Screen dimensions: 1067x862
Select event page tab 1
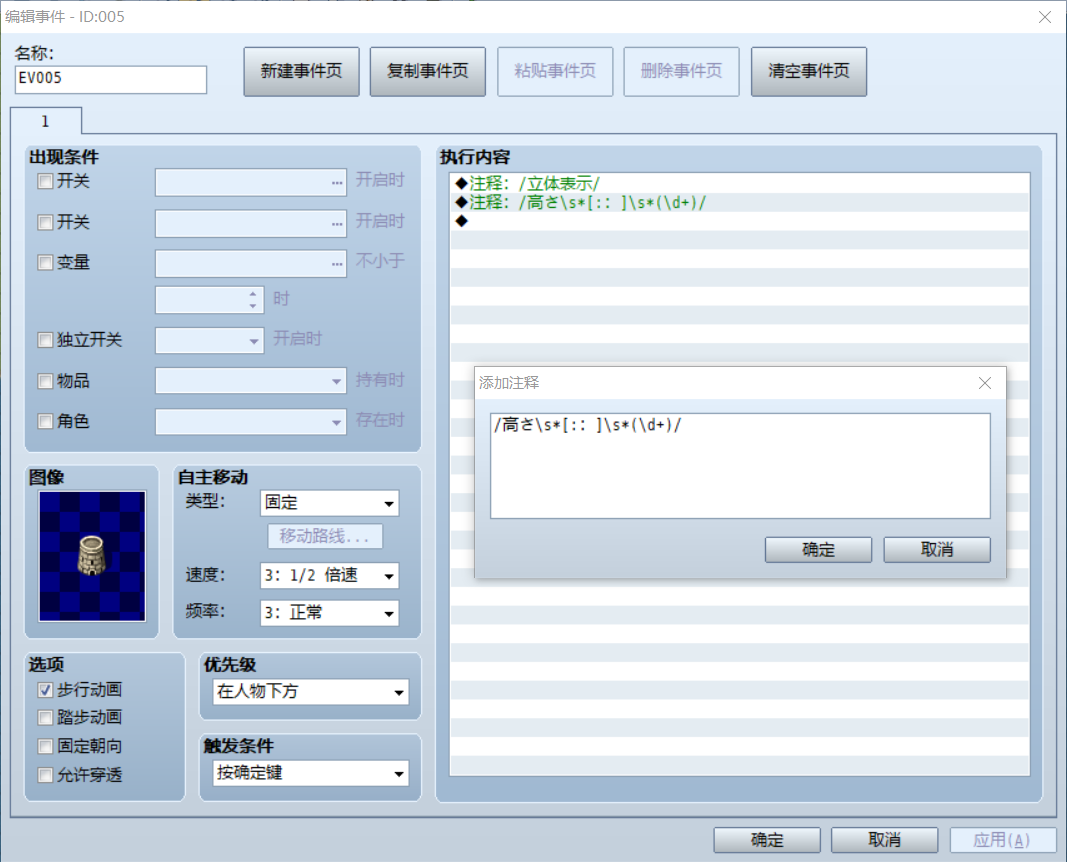pos(46,121)
